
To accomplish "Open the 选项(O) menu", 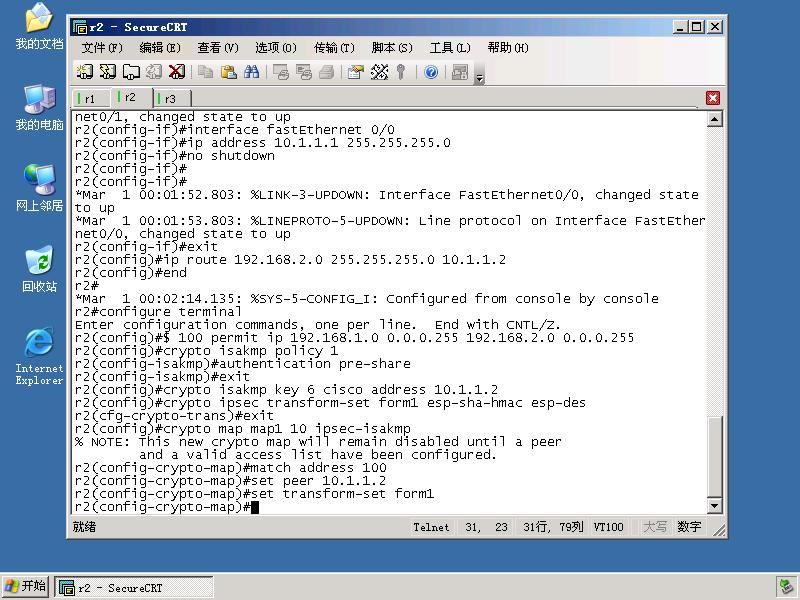I will (x=276, y=48).
